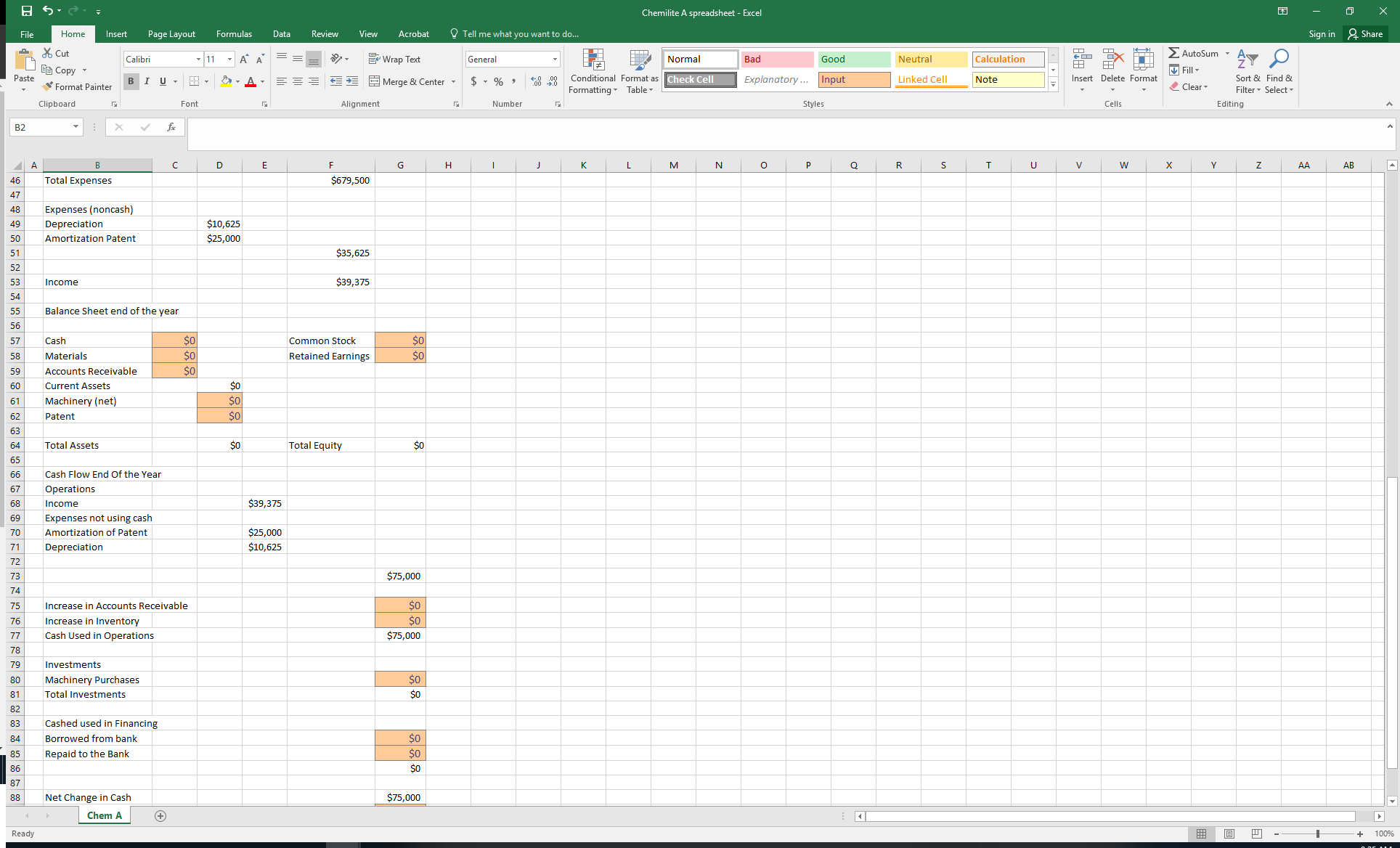Open the Merge & Center dropdown arrow

click(454, 81)
